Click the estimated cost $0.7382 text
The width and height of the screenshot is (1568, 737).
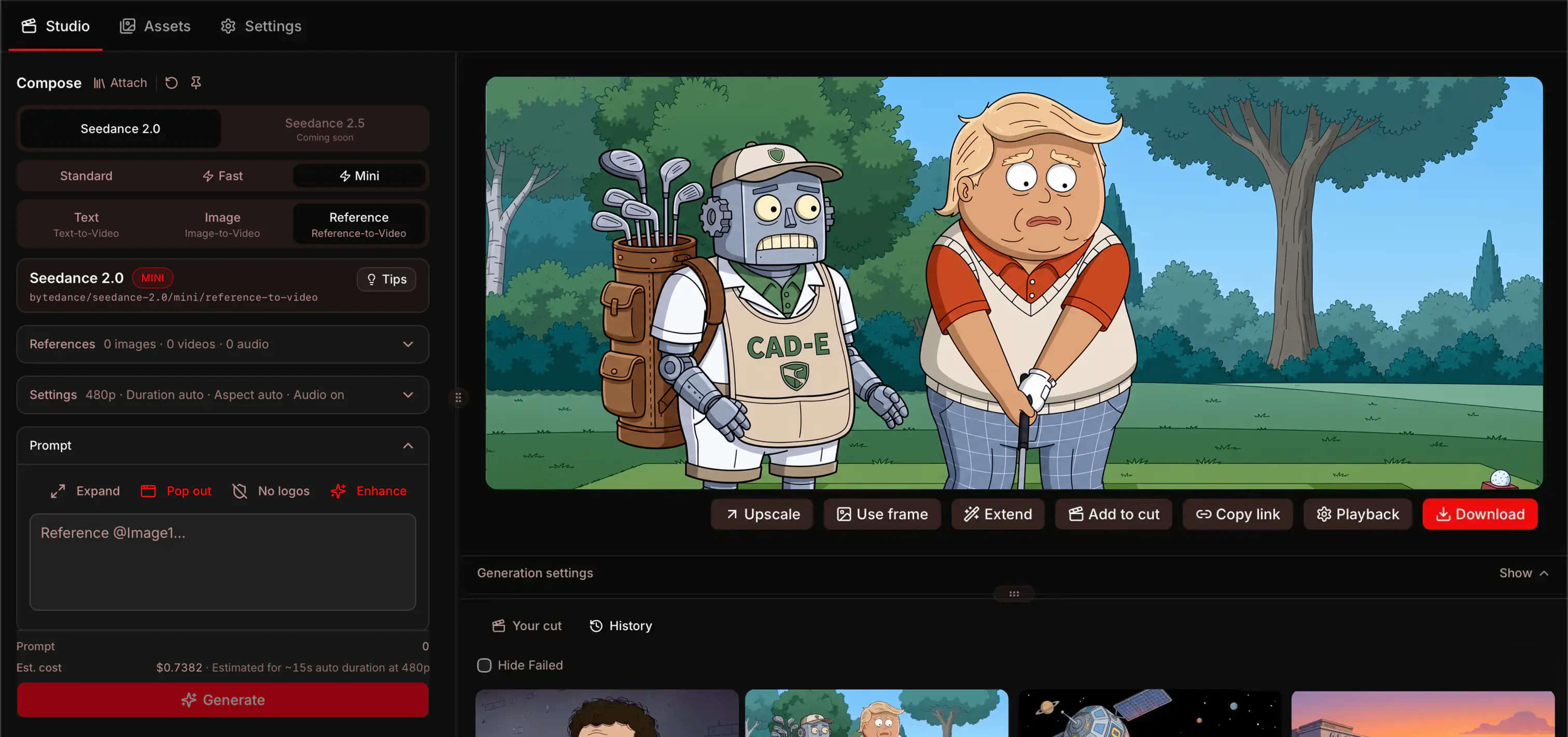coord(179,668)
